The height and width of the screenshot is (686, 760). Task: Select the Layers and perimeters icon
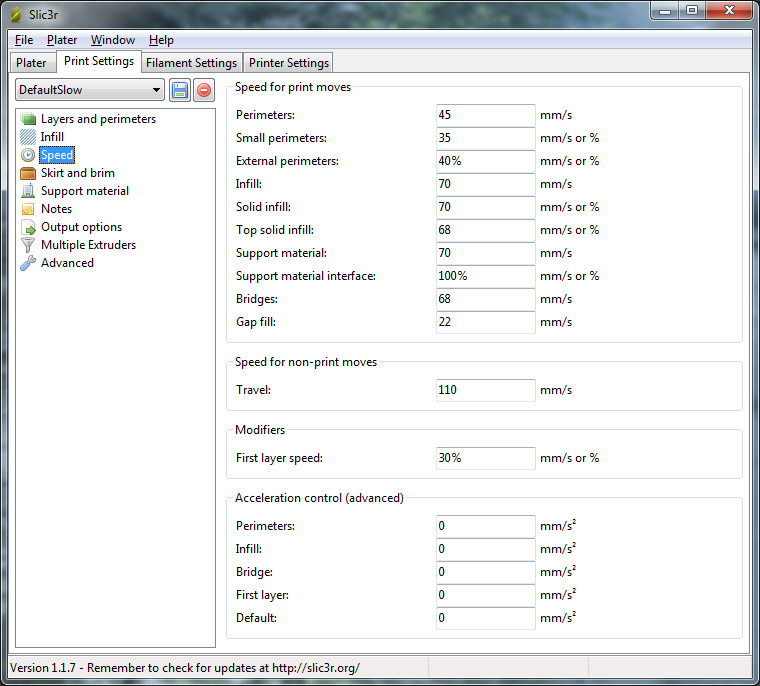pyautogui.click(x=28, y=119)
